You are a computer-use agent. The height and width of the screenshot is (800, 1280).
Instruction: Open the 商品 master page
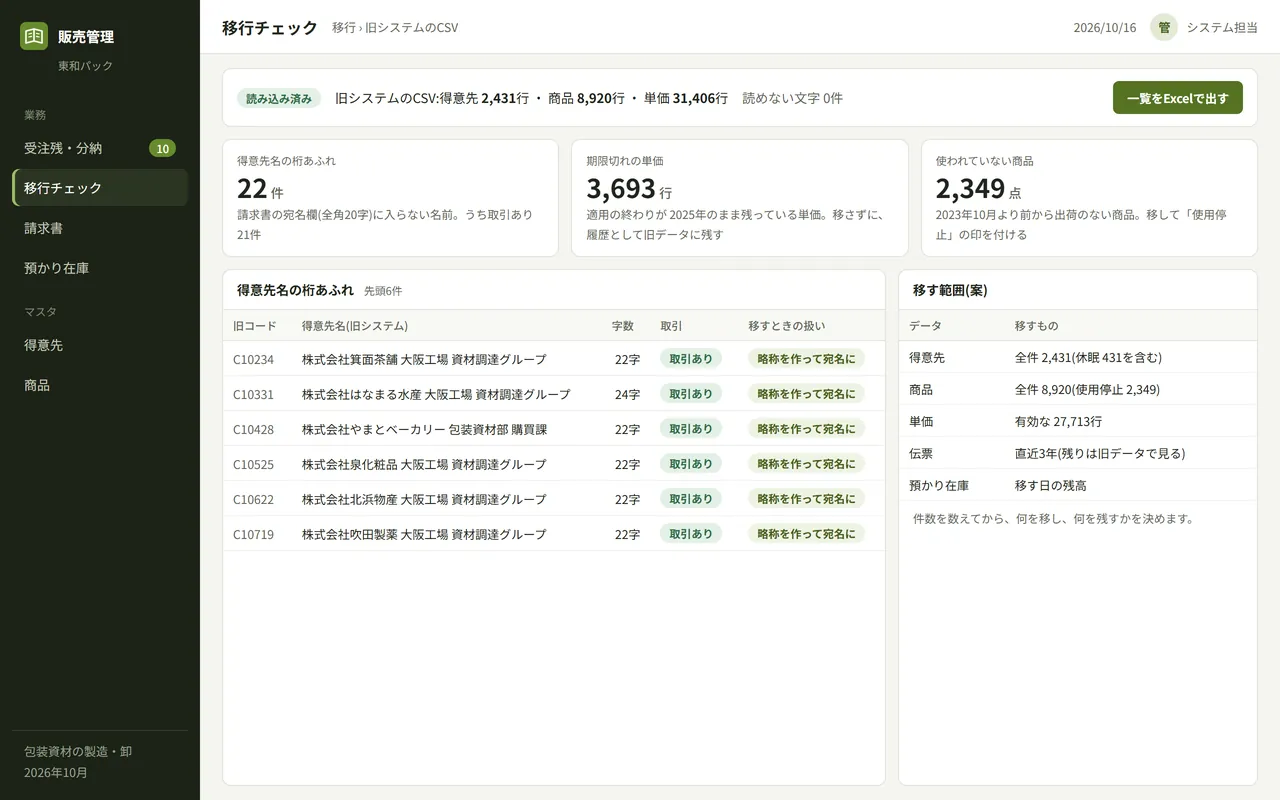point(100,385)
